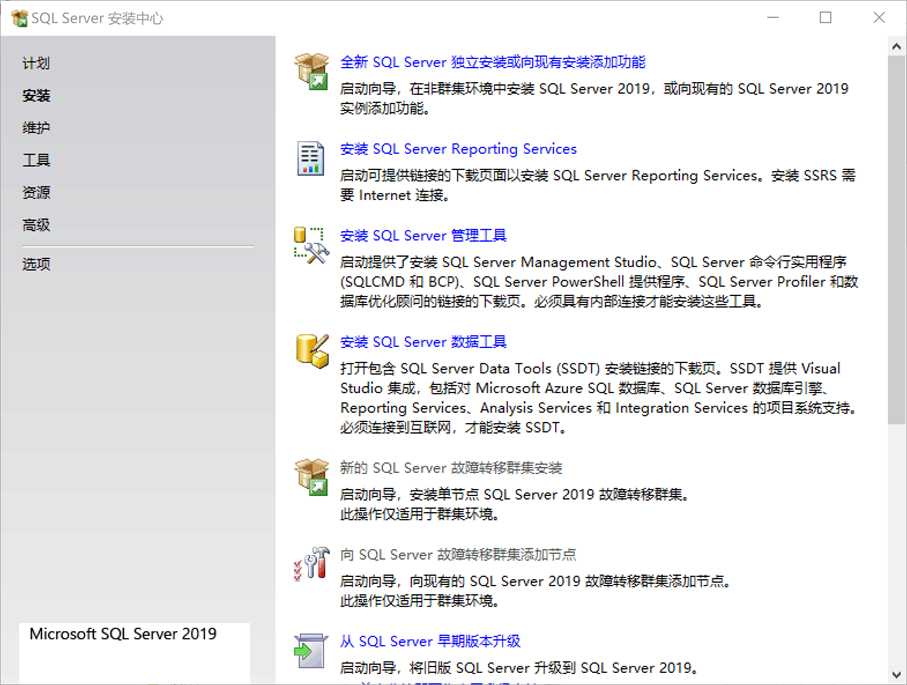Open the 选项 page in sidebar
Image resolution: width=907 pixels, height=685 pixels.
coord(36,264)
